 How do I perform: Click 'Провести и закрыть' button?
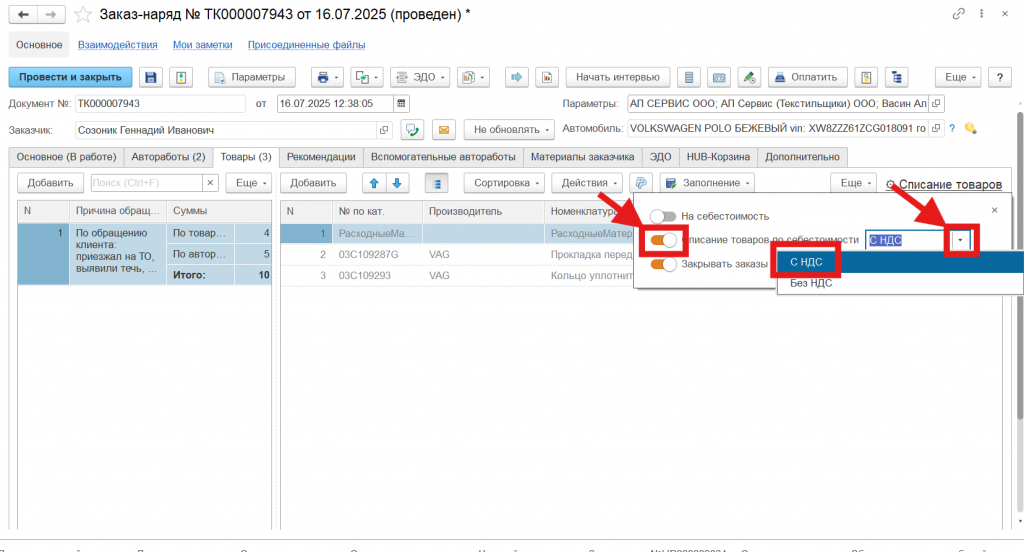tap(70, 77)
